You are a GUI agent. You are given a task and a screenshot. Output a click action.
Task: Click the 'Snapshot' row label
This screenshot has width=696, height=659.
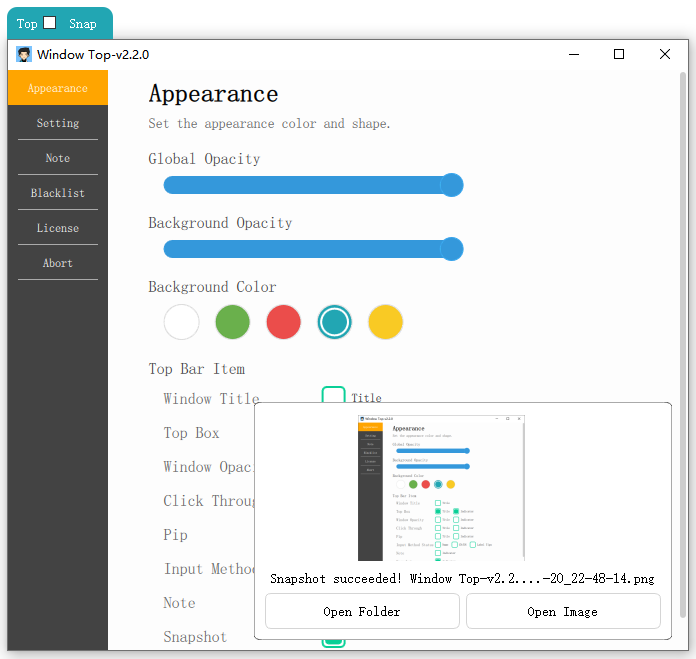coord(195,637)
